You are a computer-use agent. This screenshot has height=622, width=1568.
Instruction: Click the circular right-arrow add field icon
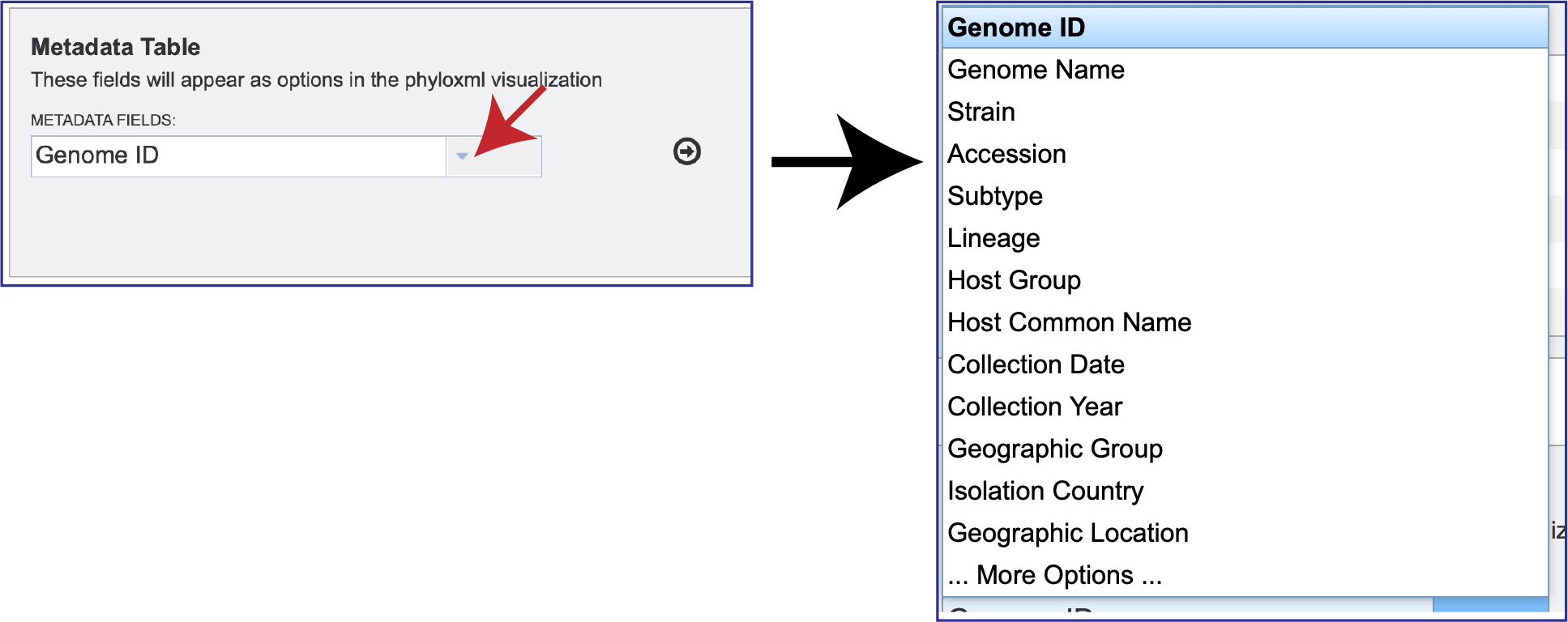tap(685, 152)
